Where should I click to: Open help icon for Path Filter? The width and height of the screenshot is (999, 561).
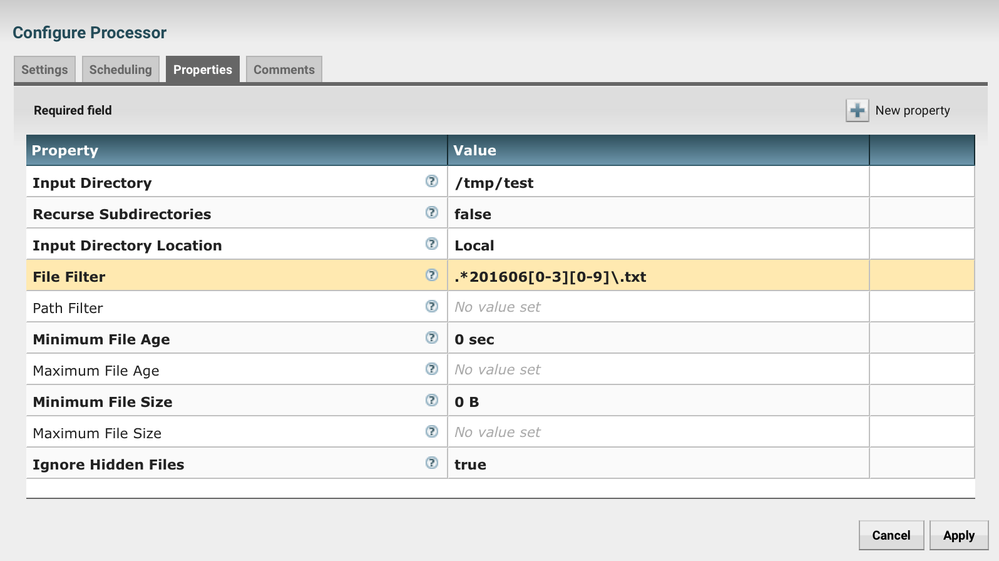point(431,306)
